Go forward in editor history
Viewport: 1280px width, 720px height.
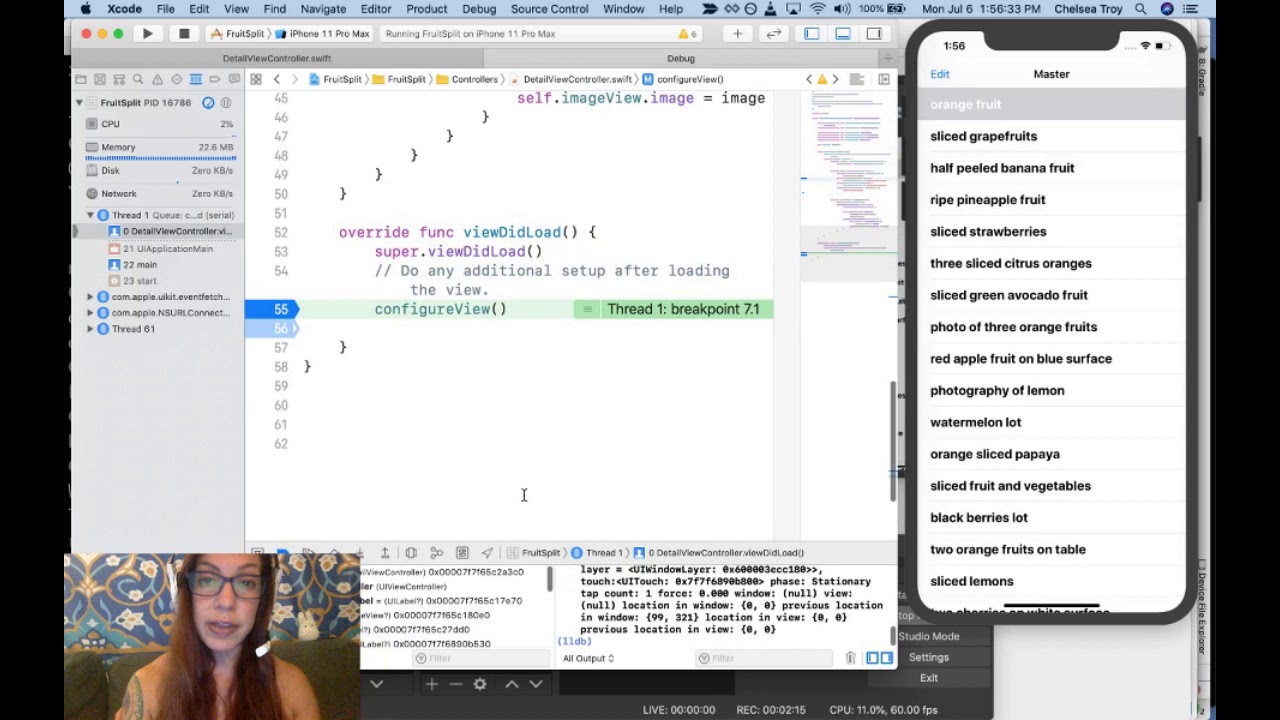[294, 79]
